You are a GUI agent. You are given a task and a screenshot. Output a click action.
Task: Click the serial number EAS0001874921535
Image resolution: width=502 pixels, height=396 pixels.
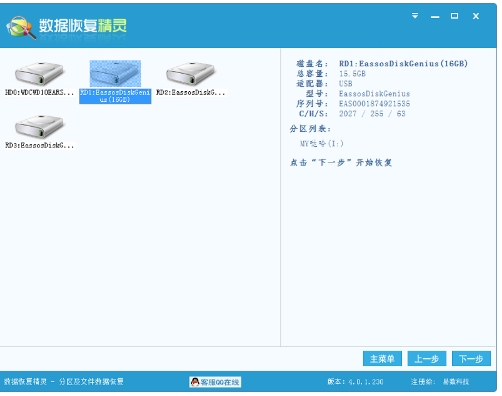374,104
